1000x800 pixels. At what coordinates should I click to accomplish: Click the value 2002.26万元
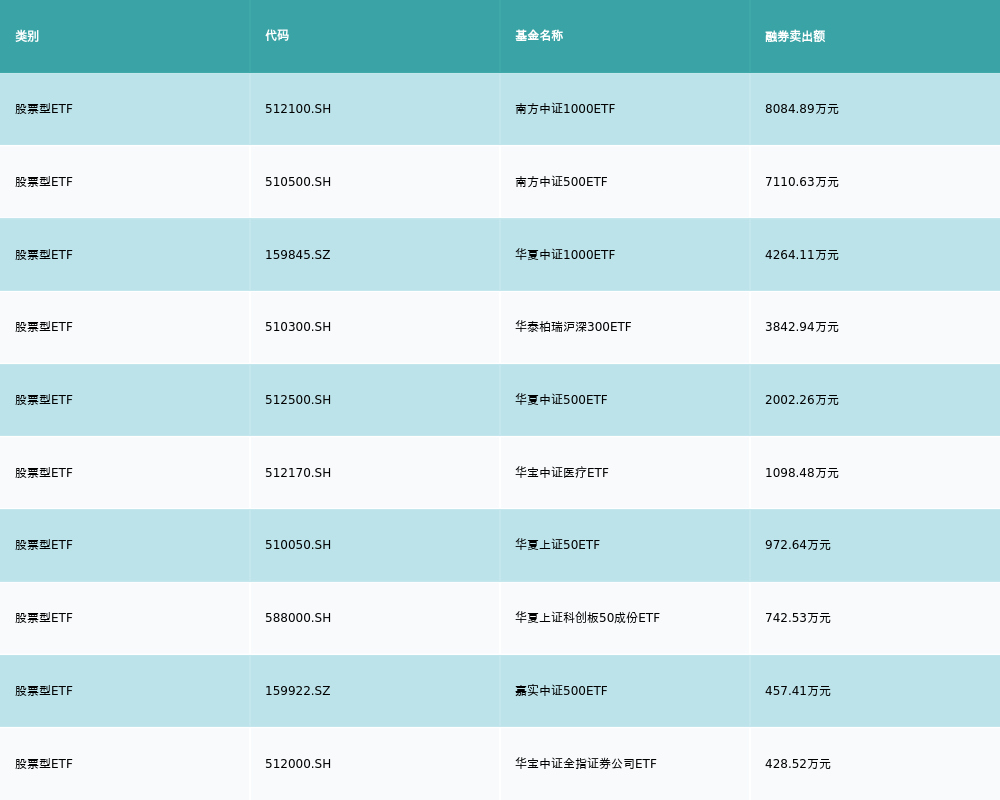[802, 400]
